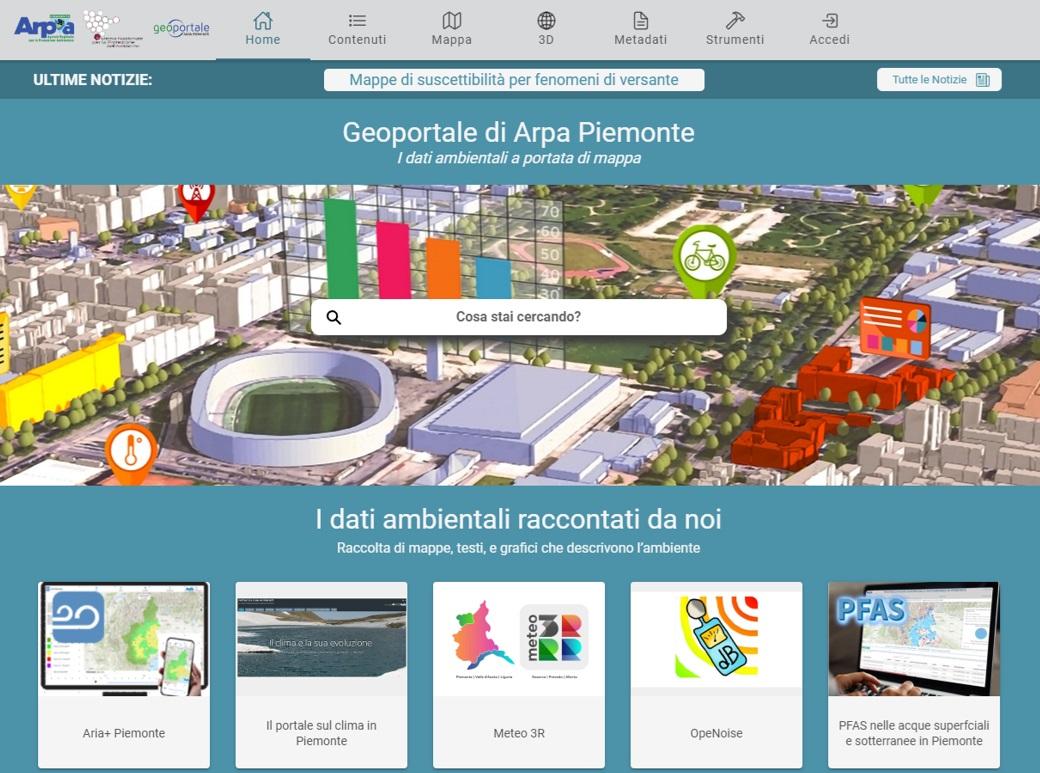Open Strumenti hammer tools
The height and width of the screenshot is (773, 1040).
pyautogui.click(x=735, y=21)
